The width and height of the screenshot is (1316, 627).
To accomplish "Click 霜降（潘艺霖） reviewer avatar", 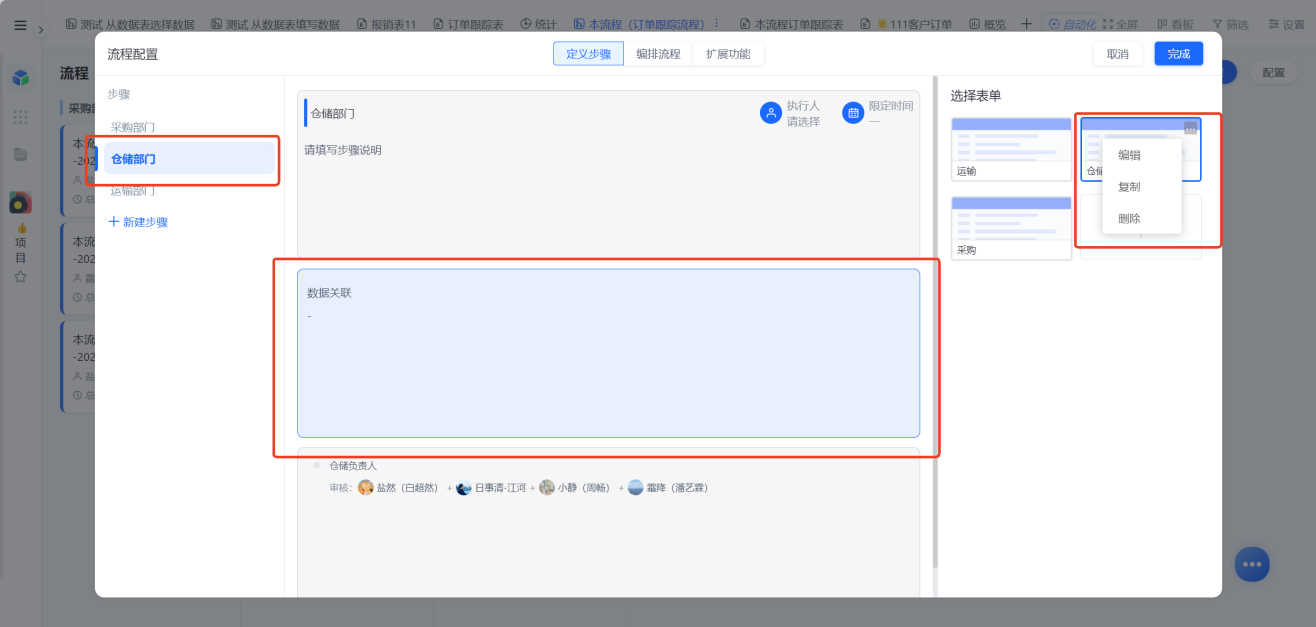I will [x=635, y=488].
